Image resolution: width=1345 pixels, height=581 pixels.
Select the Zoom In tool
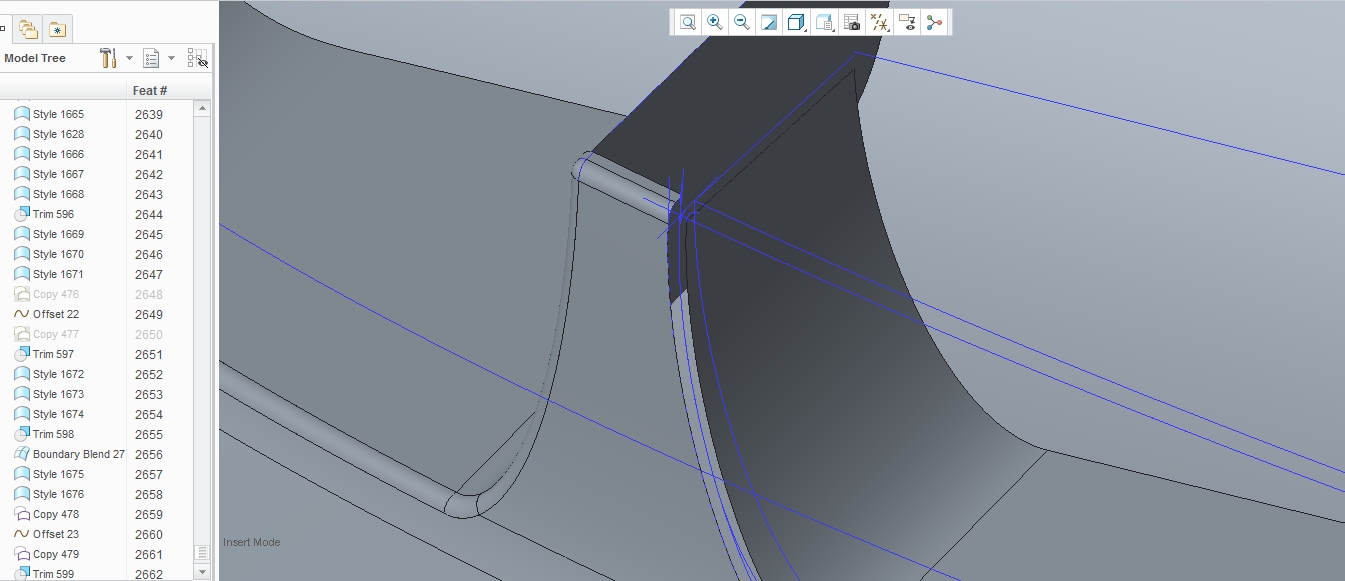[x=715, y=22]
